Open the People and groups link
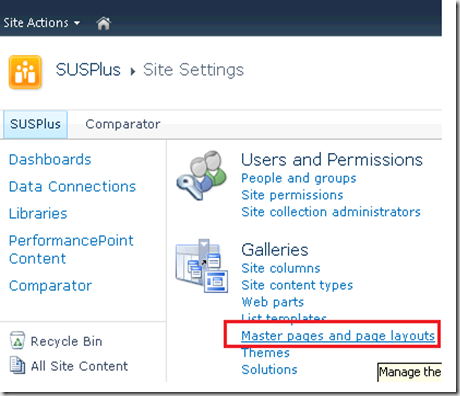The width and height of the screenshot is (460, 396). pos(299,178)
